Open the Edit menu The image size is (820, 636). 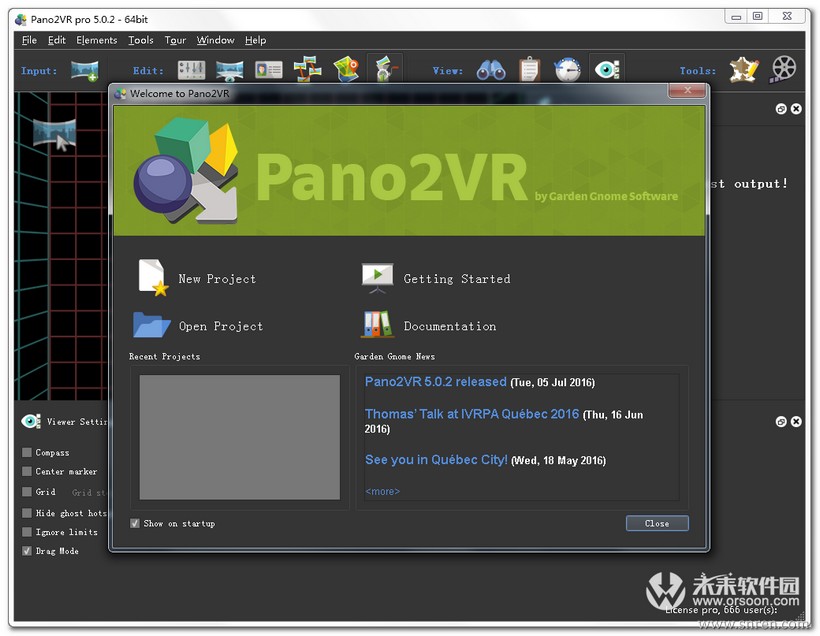[x=56, y=40]
